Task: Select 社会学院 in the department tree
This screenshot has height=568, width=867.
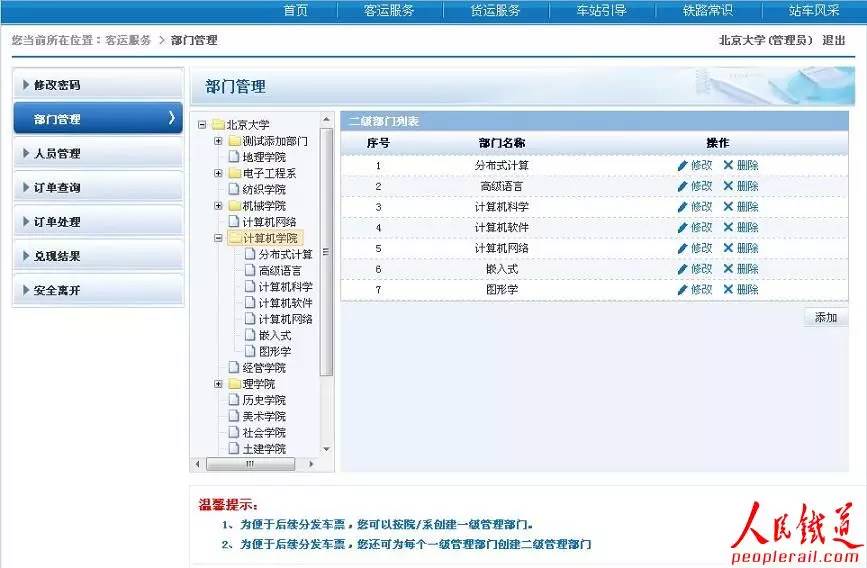Action: click(x=264, y=432)
